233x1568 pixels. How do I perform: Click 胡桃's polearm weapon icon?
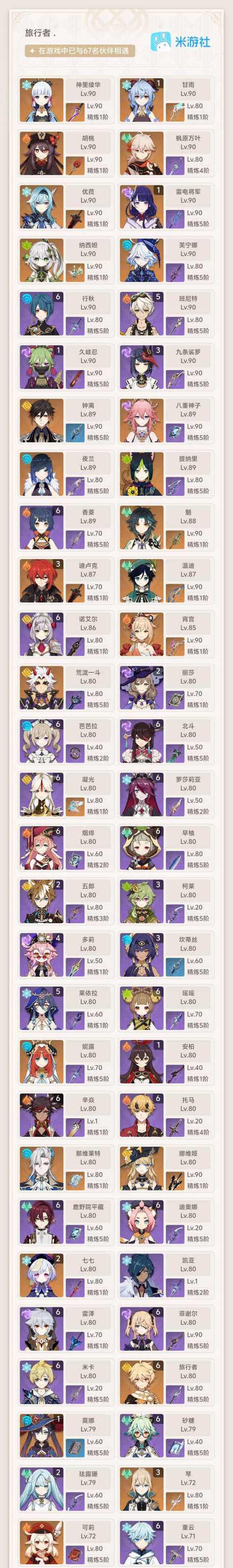tap(75, 165)
